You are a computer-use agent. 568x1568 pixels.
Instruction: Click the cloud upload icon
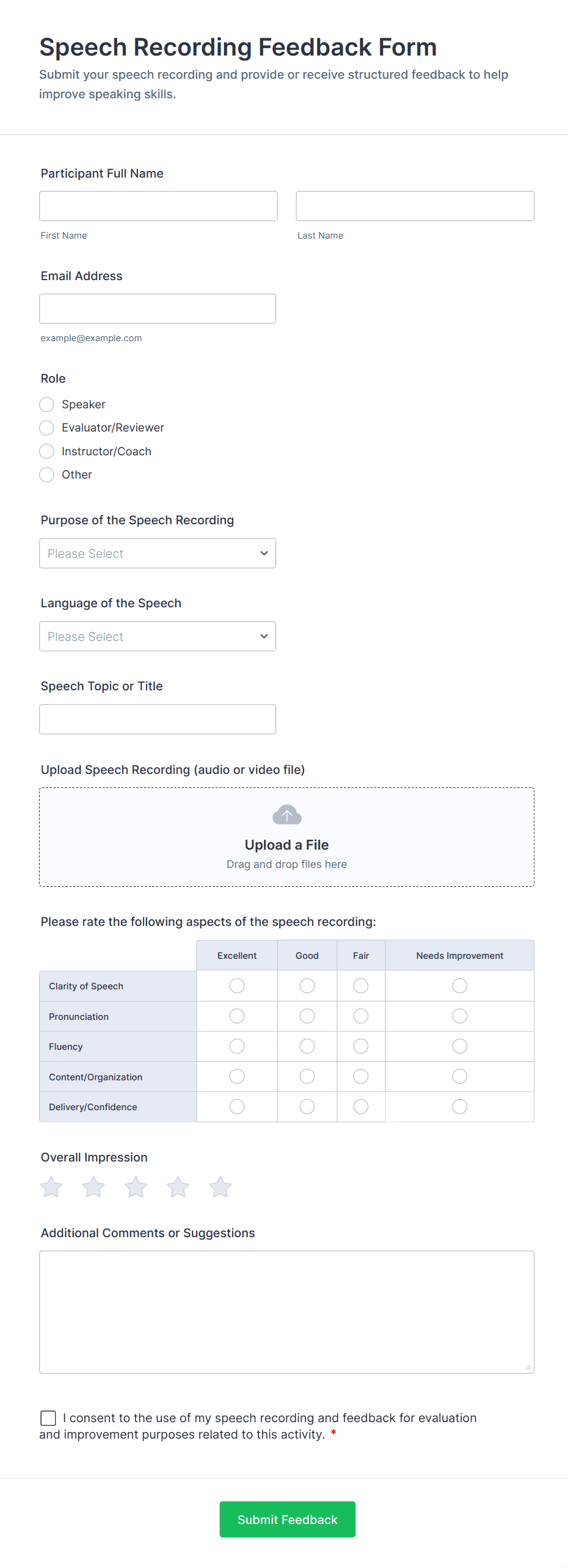(286, 815)
